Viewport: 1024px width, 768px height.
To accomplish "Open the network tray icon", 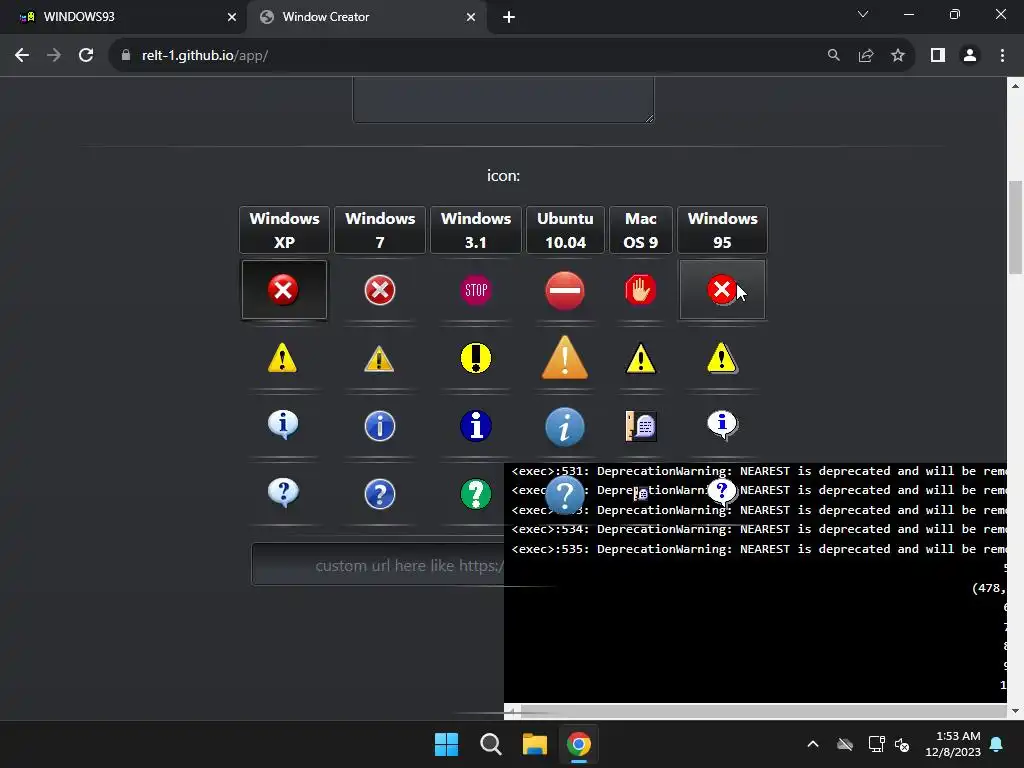I will coord(876,744).
